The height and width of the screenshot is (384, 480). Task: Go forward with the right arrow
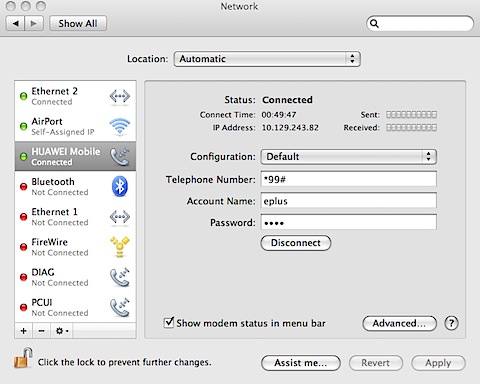34,23
